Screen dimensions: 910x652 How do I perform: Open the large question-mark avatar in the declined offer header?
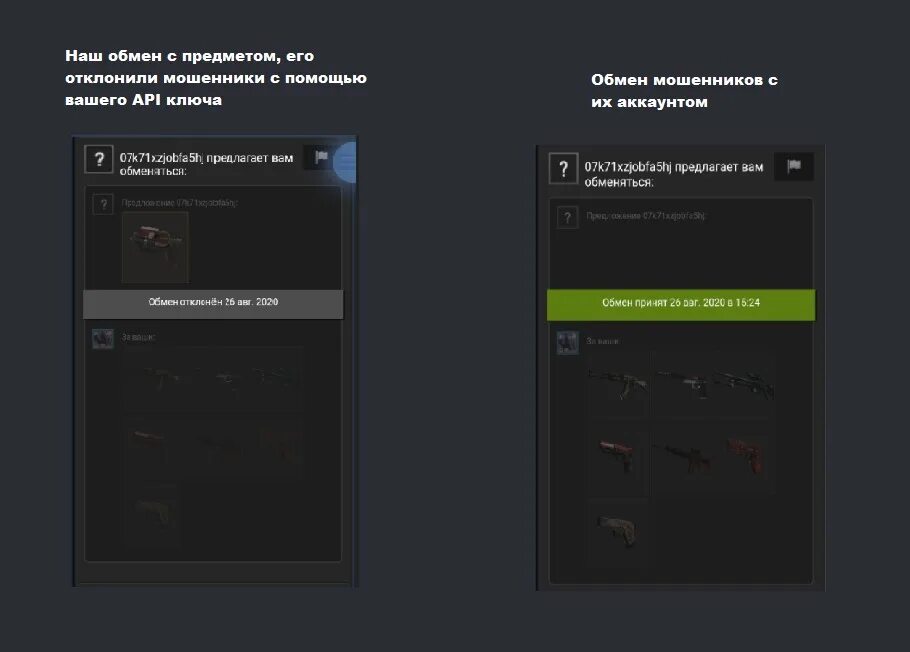coord(99,159)
